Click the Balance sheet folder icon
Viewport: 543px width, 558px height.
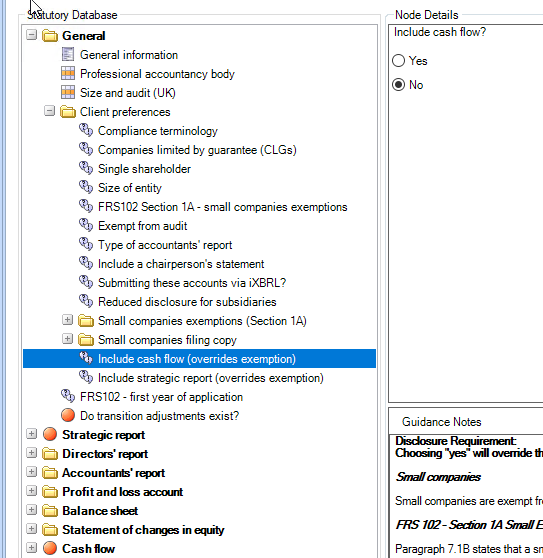pos(50,511)
